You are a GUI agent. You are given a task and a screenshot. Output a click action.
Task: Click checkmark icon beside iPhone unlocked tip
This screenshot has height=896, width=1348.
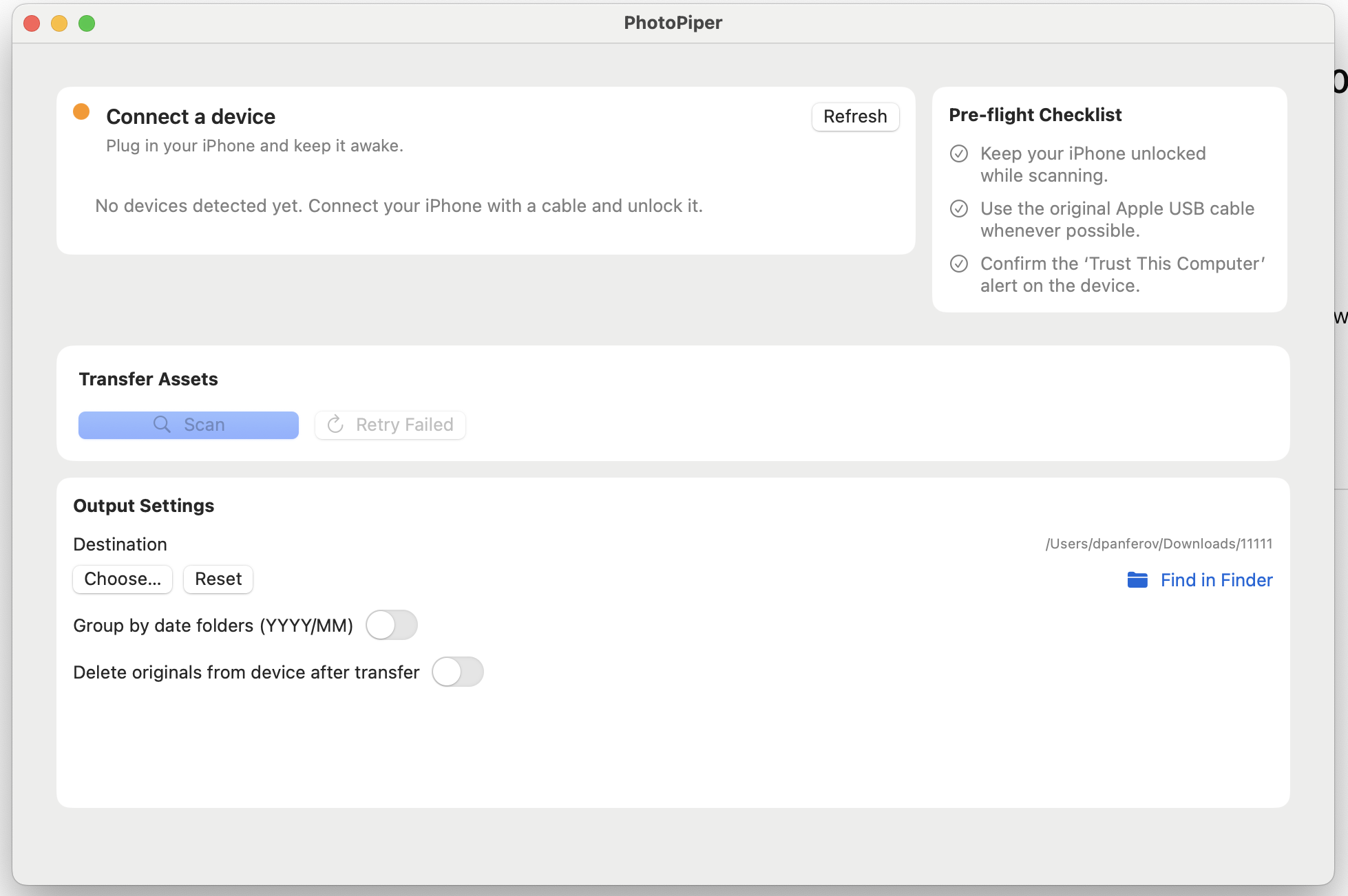tap(960, 153)
